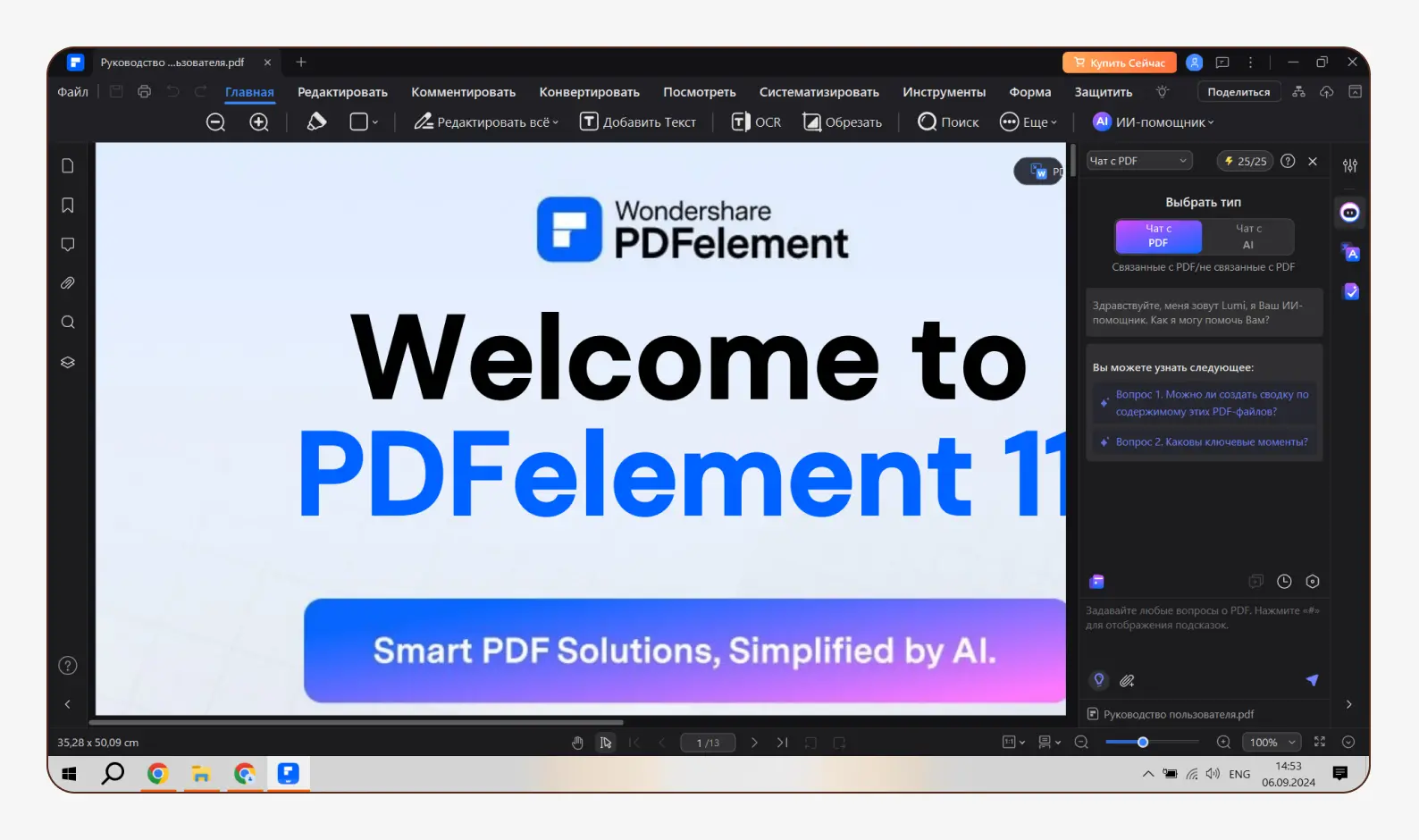Open the shape rectangle tool dropdown

pyautogui.click(x=364, y=122)
